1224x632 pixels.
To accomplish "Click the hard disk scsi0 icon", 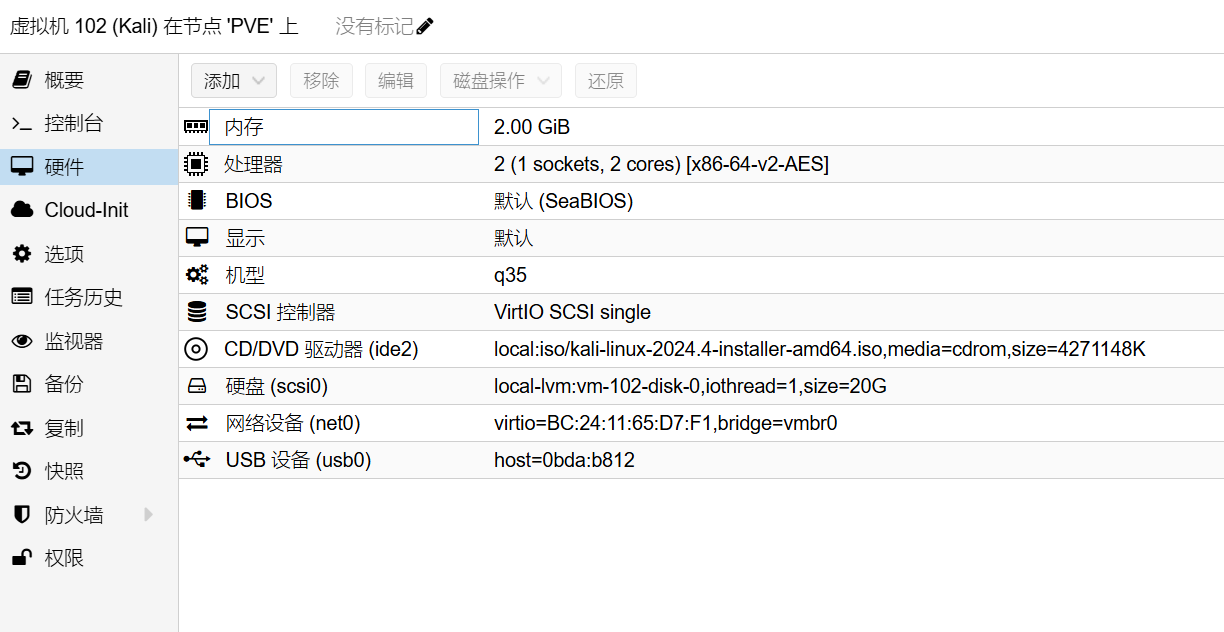I will (196, 386).
